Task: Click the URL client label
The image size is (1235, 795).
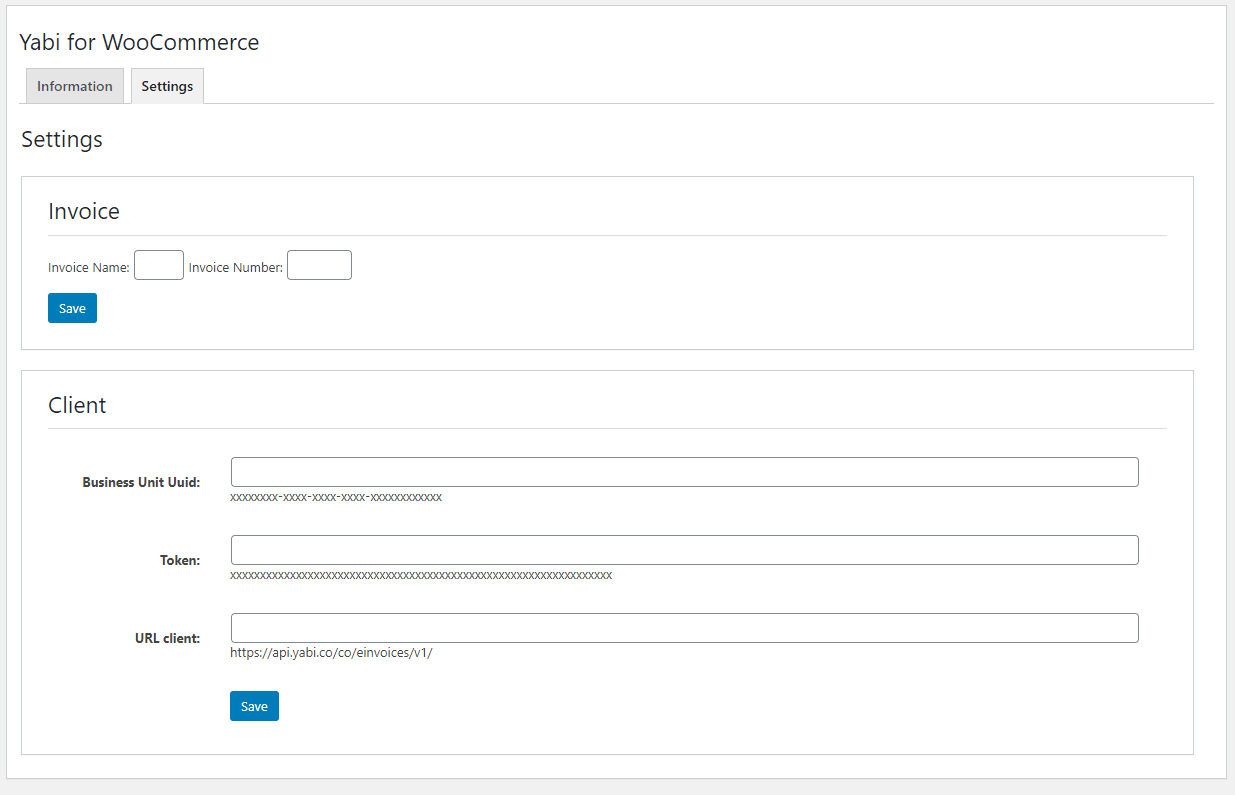Action: point(167,638)
